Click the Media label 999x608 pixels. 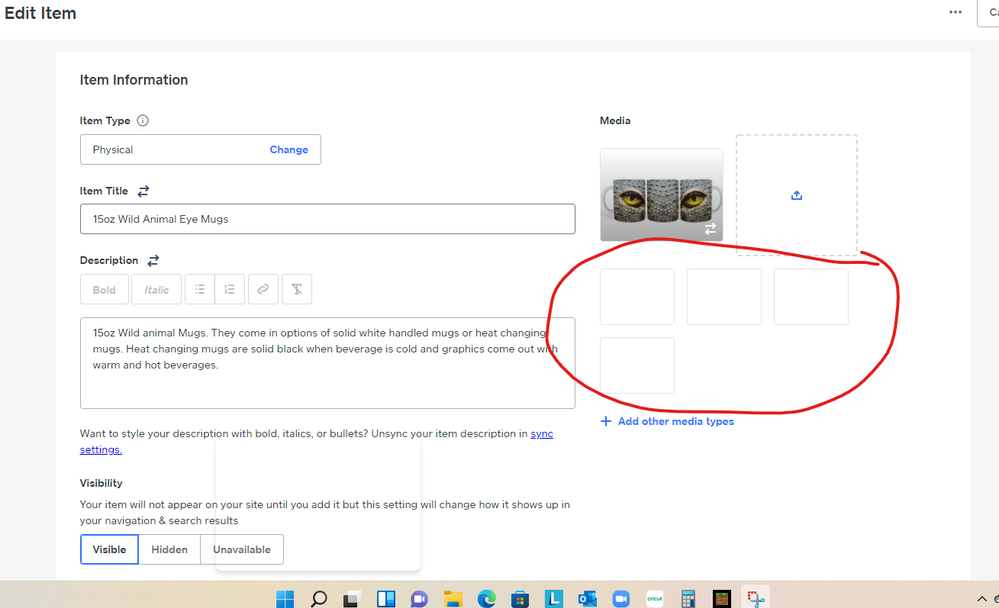click(615, 120)
